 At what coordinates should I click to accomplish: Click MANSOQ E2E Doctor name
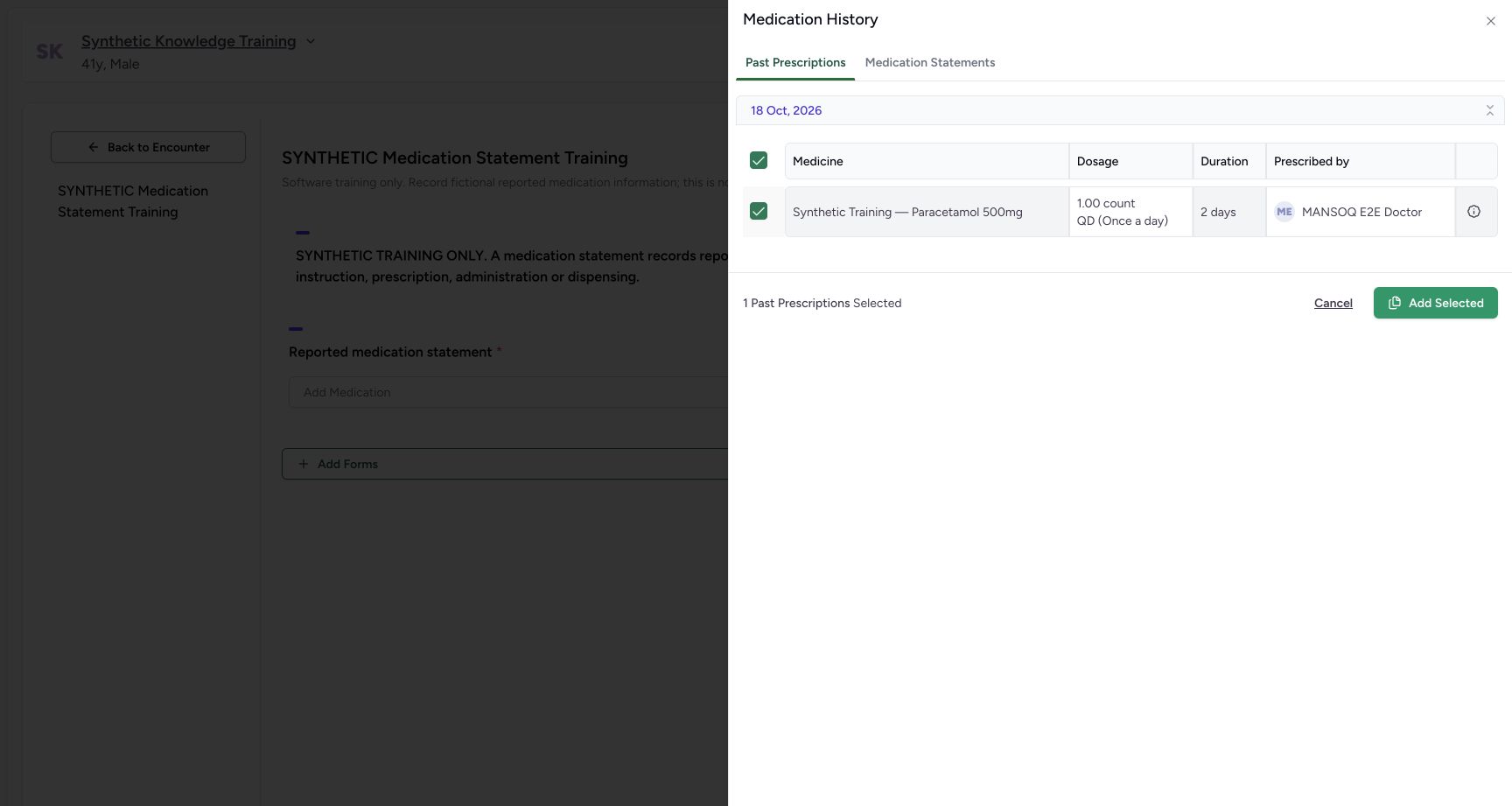point(1361,212)
